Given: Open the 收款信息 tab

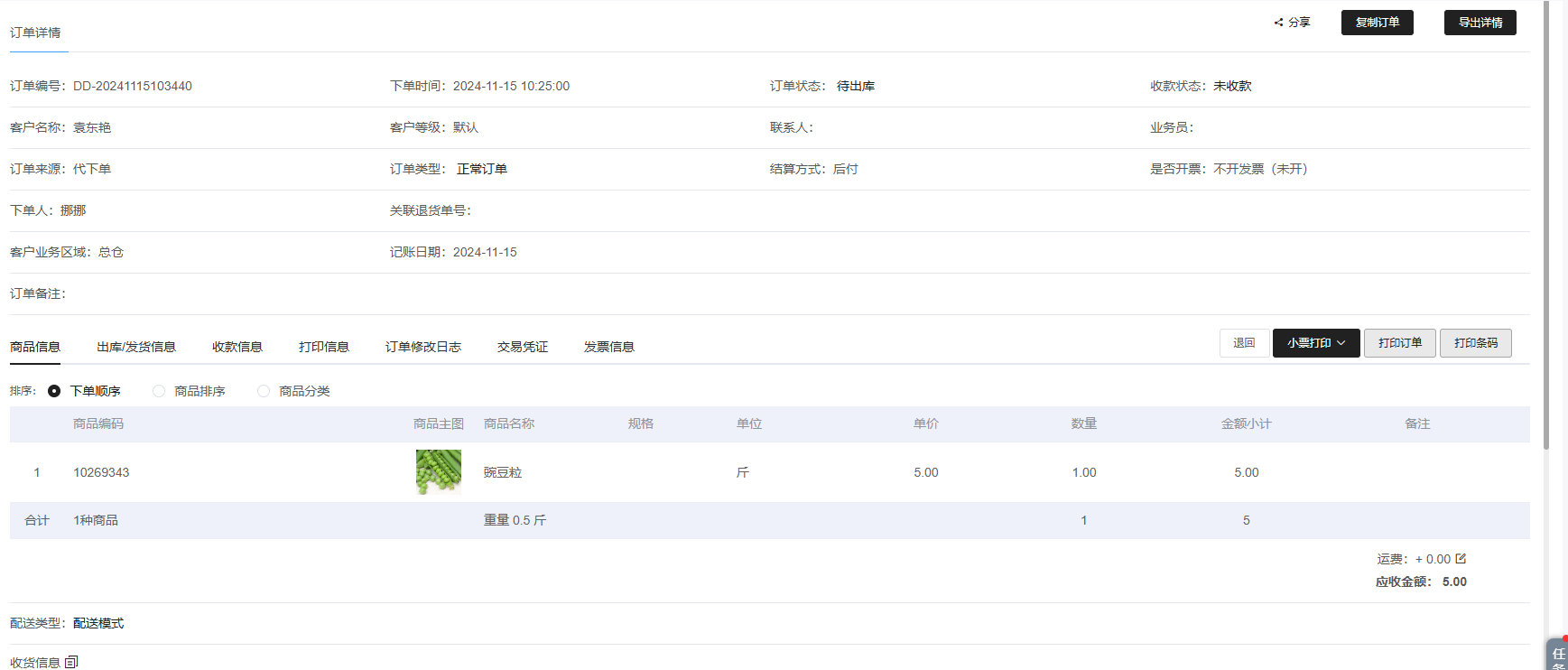Looking at the screenshot, I should pos(237,347).
